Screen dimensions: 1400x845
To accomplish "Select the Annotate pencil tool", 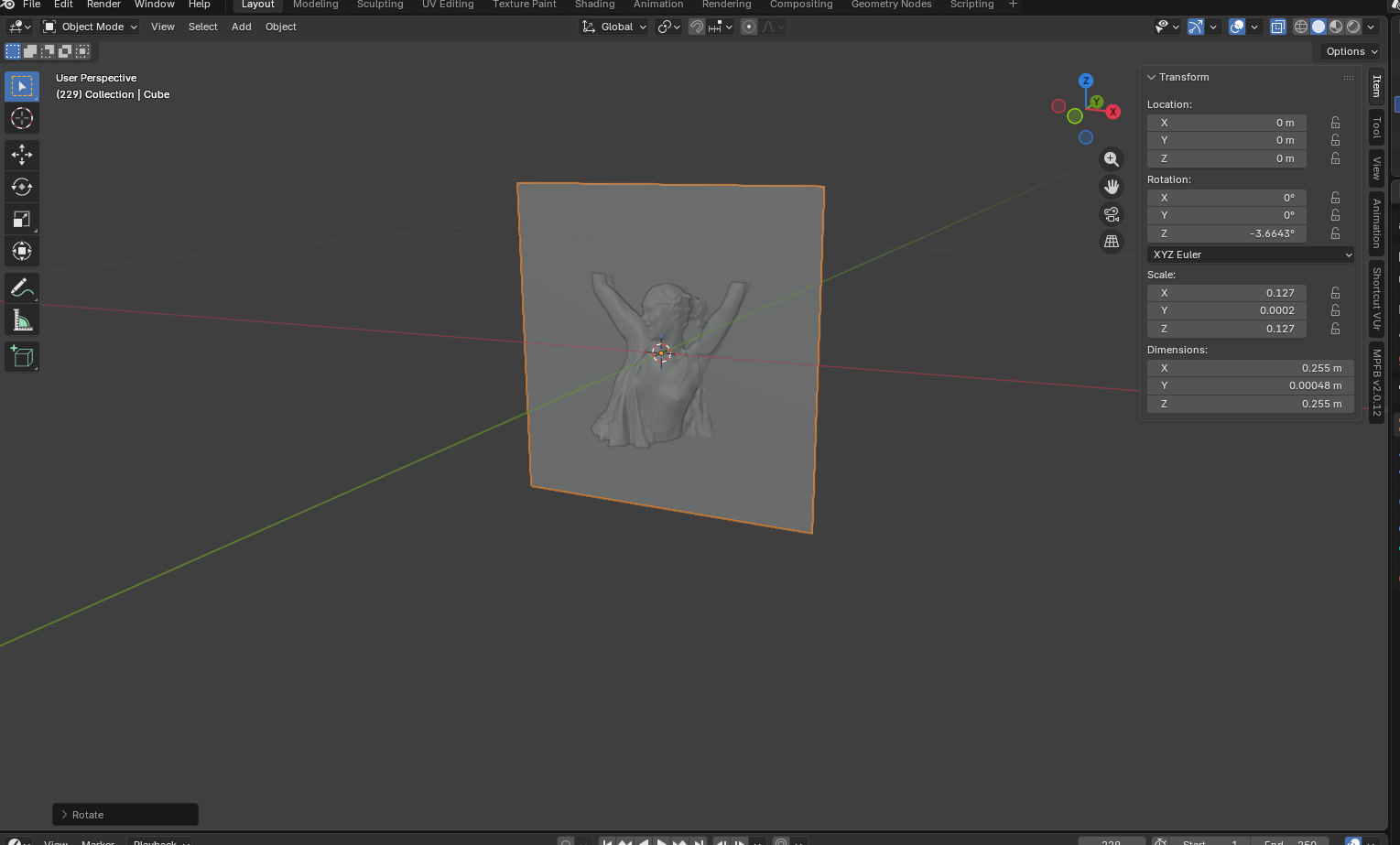I will pyautogui.click(x=22, y=287).
